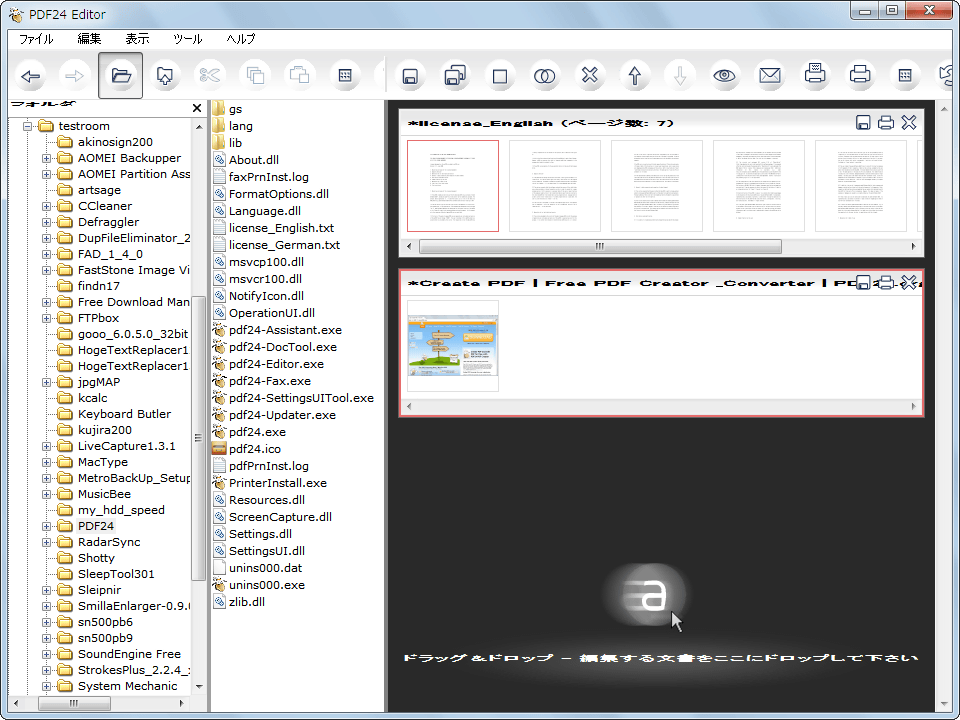
Task: Save the Create PDF document via its icon
Action: coord(863,283)
